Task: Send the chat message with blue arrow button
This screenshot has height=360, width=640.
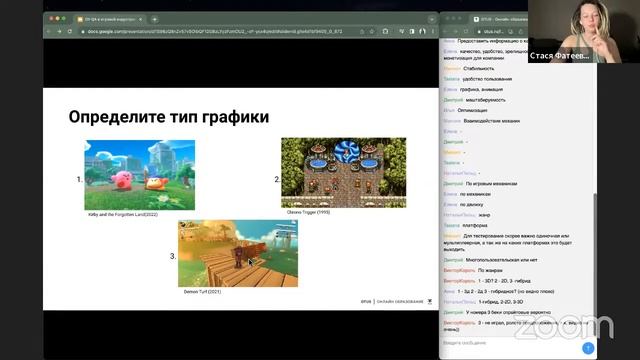Action: [588, 348]
